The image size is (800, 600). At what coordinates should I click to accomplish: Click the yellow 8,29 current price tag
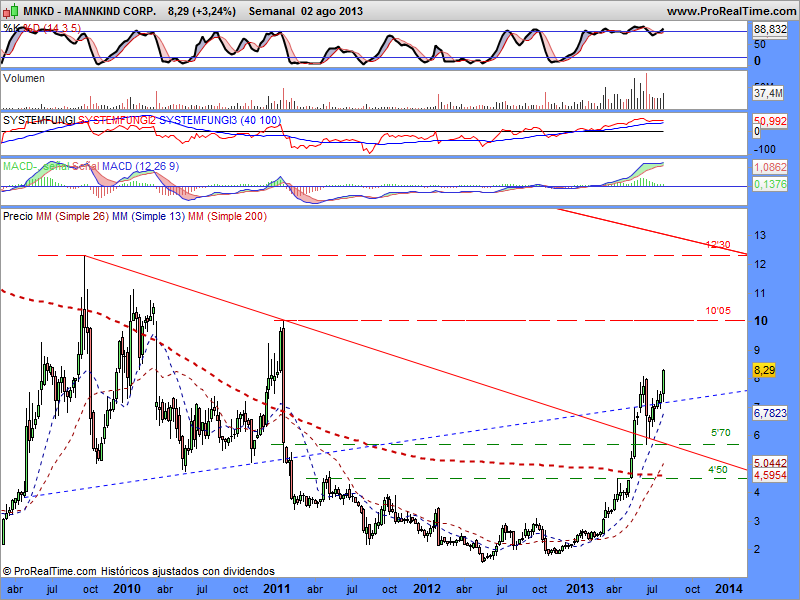pos(764,370)
